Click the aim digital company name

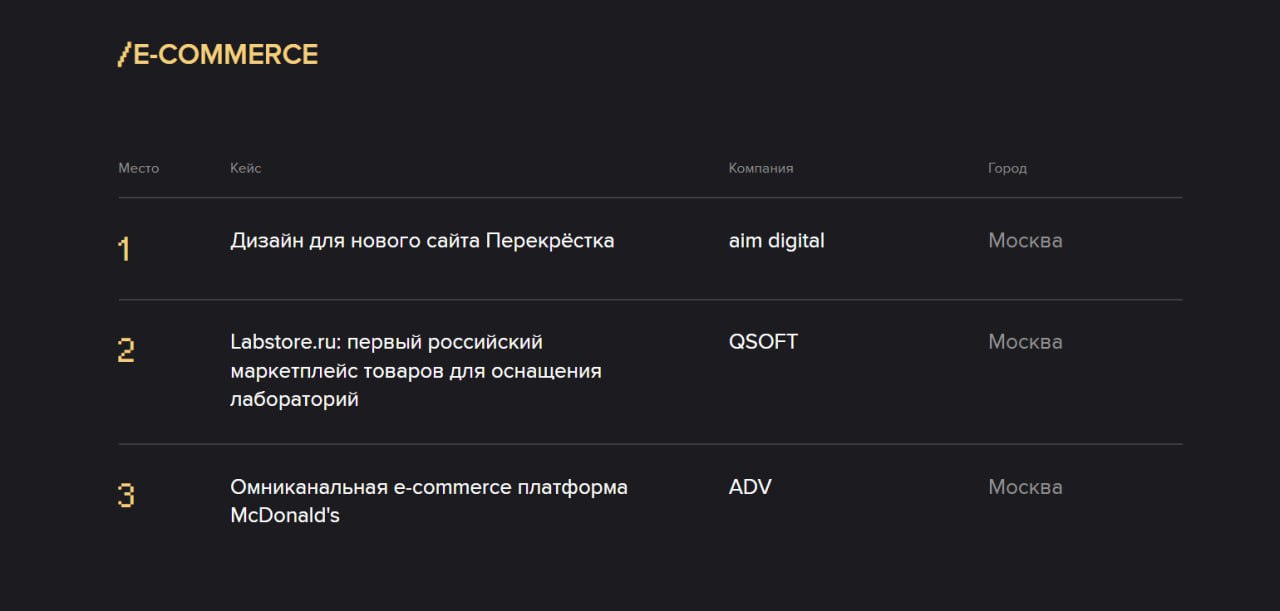click(776, 241)
